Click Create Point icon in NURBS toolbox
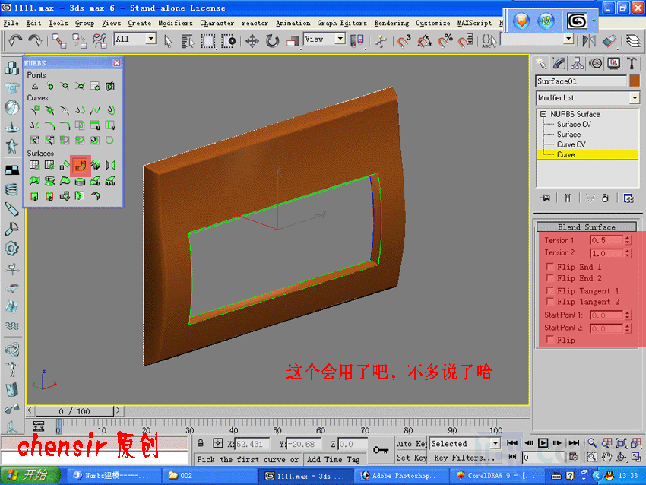This screenshot has height=485, width=646. coord(35,86)
